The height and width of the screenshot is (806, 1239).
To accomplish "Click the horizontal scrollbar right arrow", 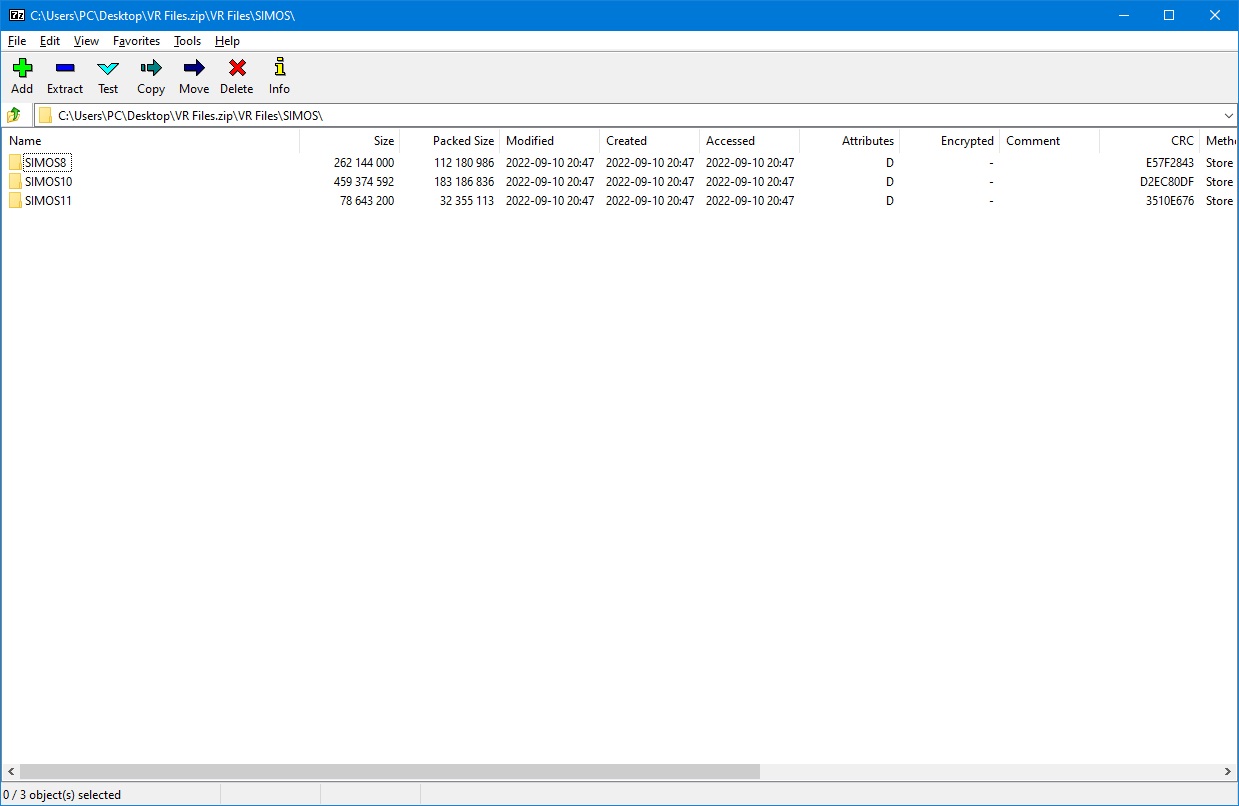I will click(1229, 772).
